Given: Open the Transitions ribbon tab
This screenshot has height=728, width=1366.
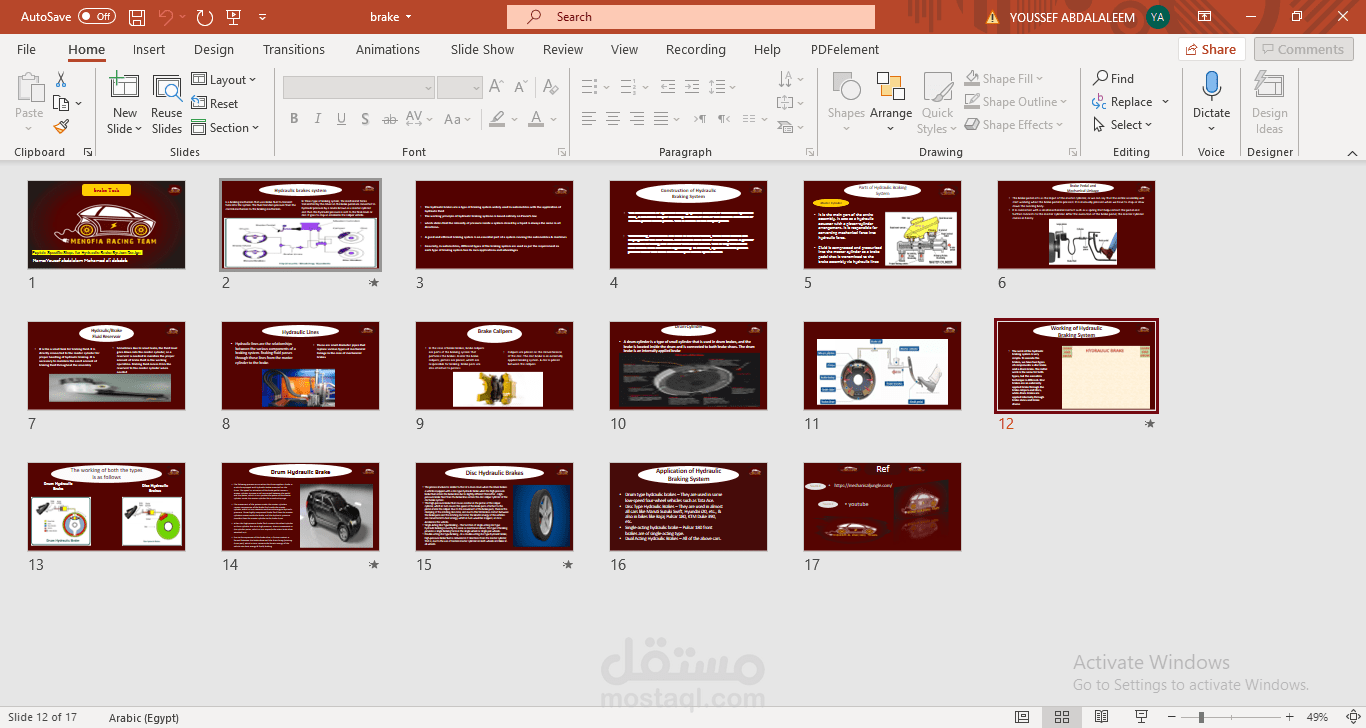Looking at the screenshot, I should pyautogui.click(x=294, y=49).
